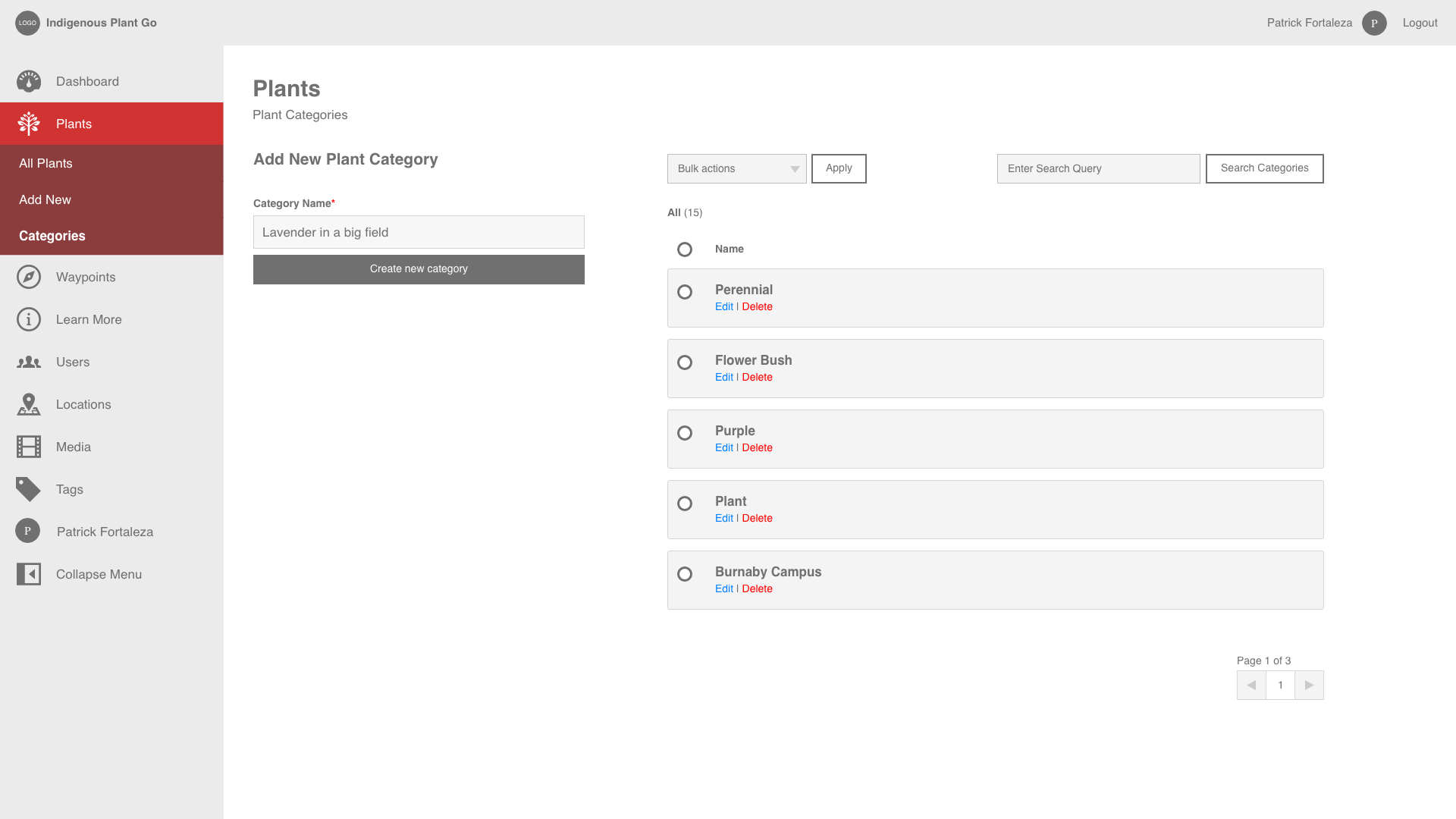Click the Locations map pin icon

coord(29,404)
